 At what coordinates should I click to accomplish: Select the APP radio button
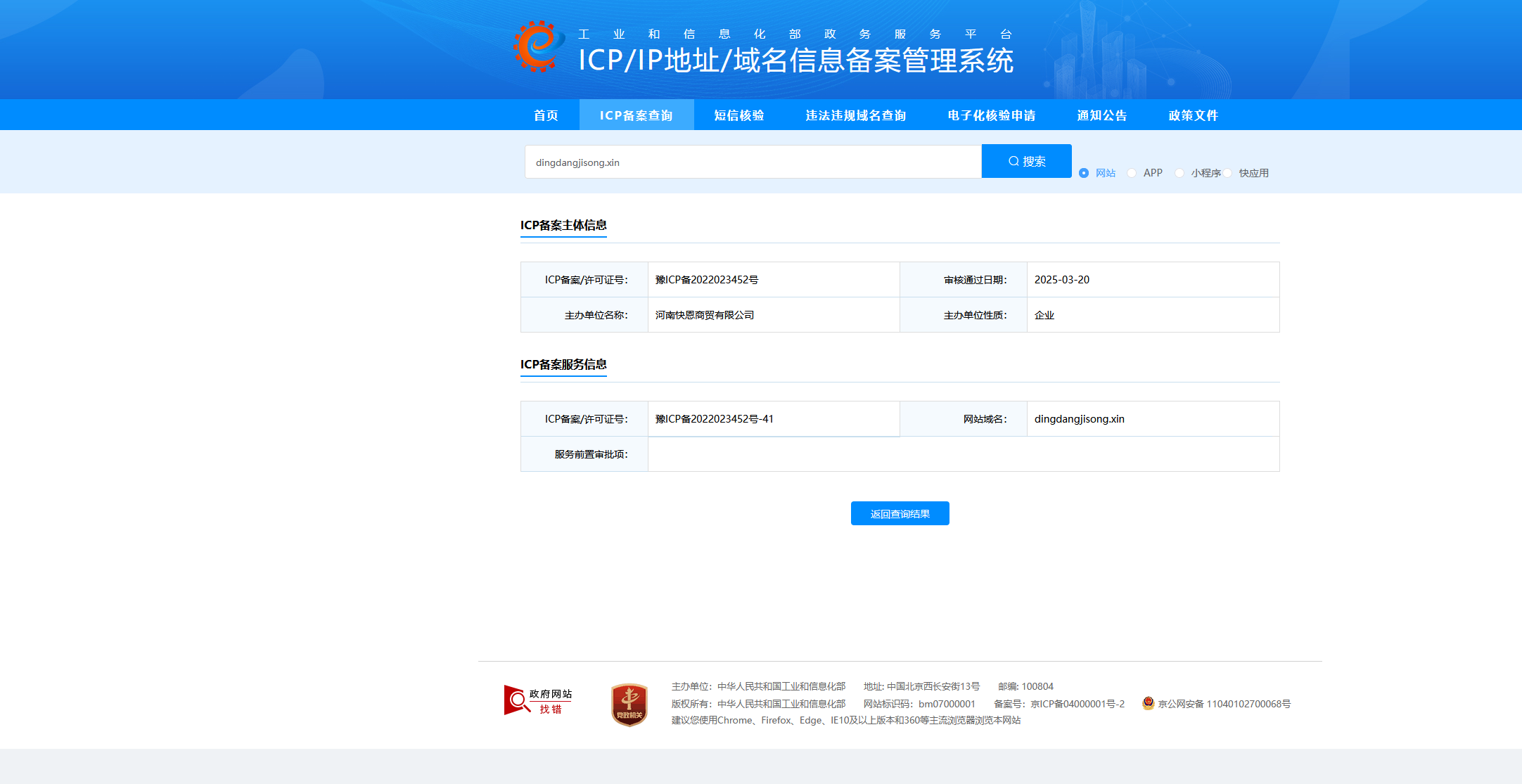[1132, 173]
